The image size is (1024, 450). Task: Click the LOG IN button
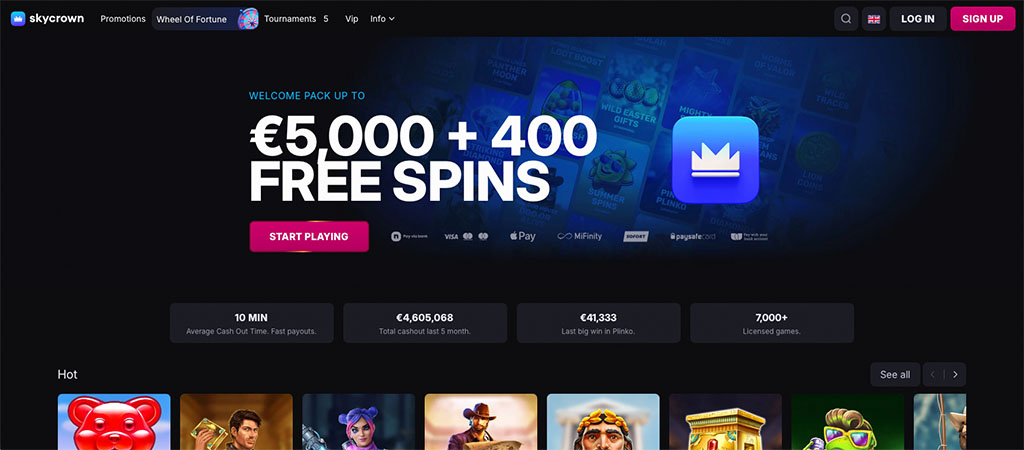tap(918, 19)
